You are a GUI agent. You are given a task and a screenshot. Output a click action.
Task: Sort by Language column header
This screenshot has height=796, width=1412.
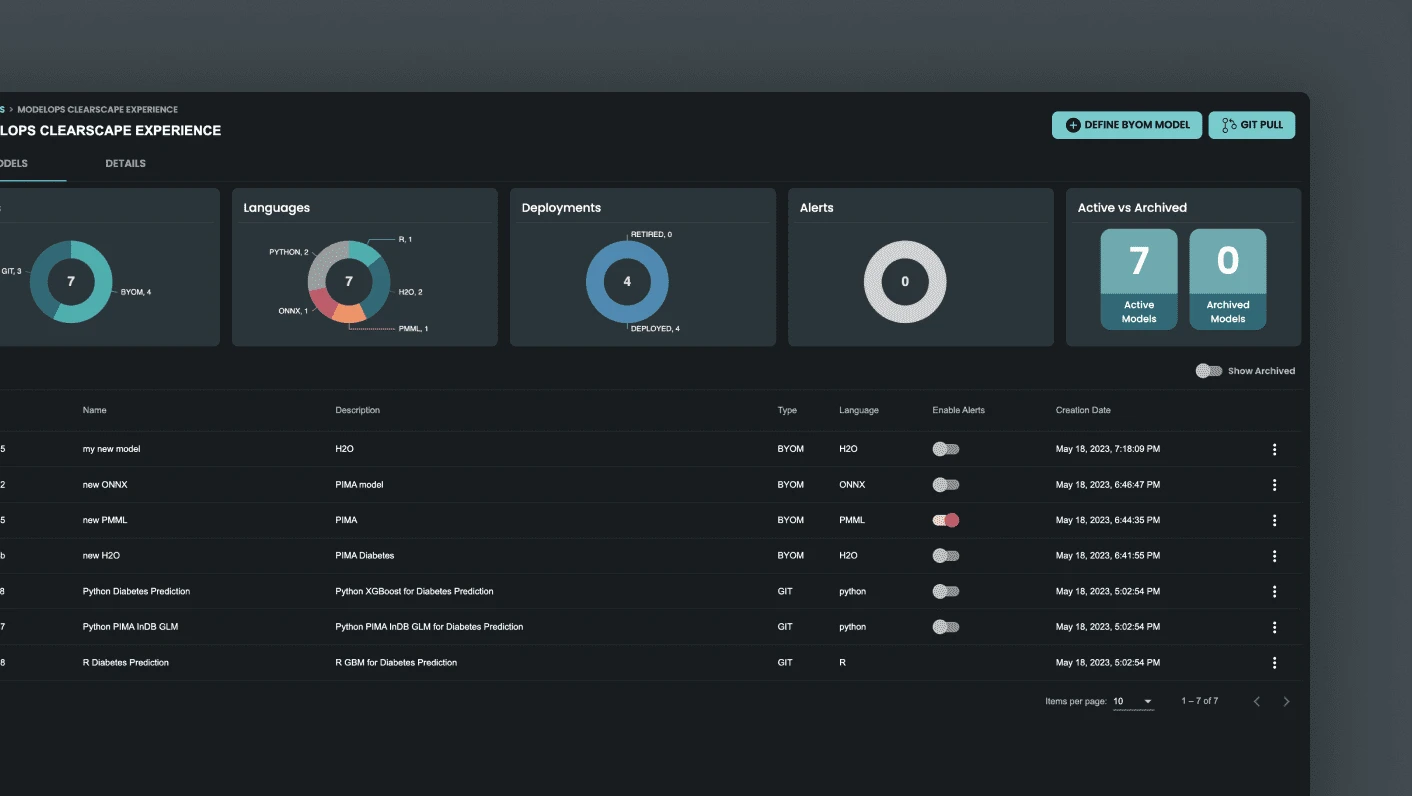coord(859,410)
